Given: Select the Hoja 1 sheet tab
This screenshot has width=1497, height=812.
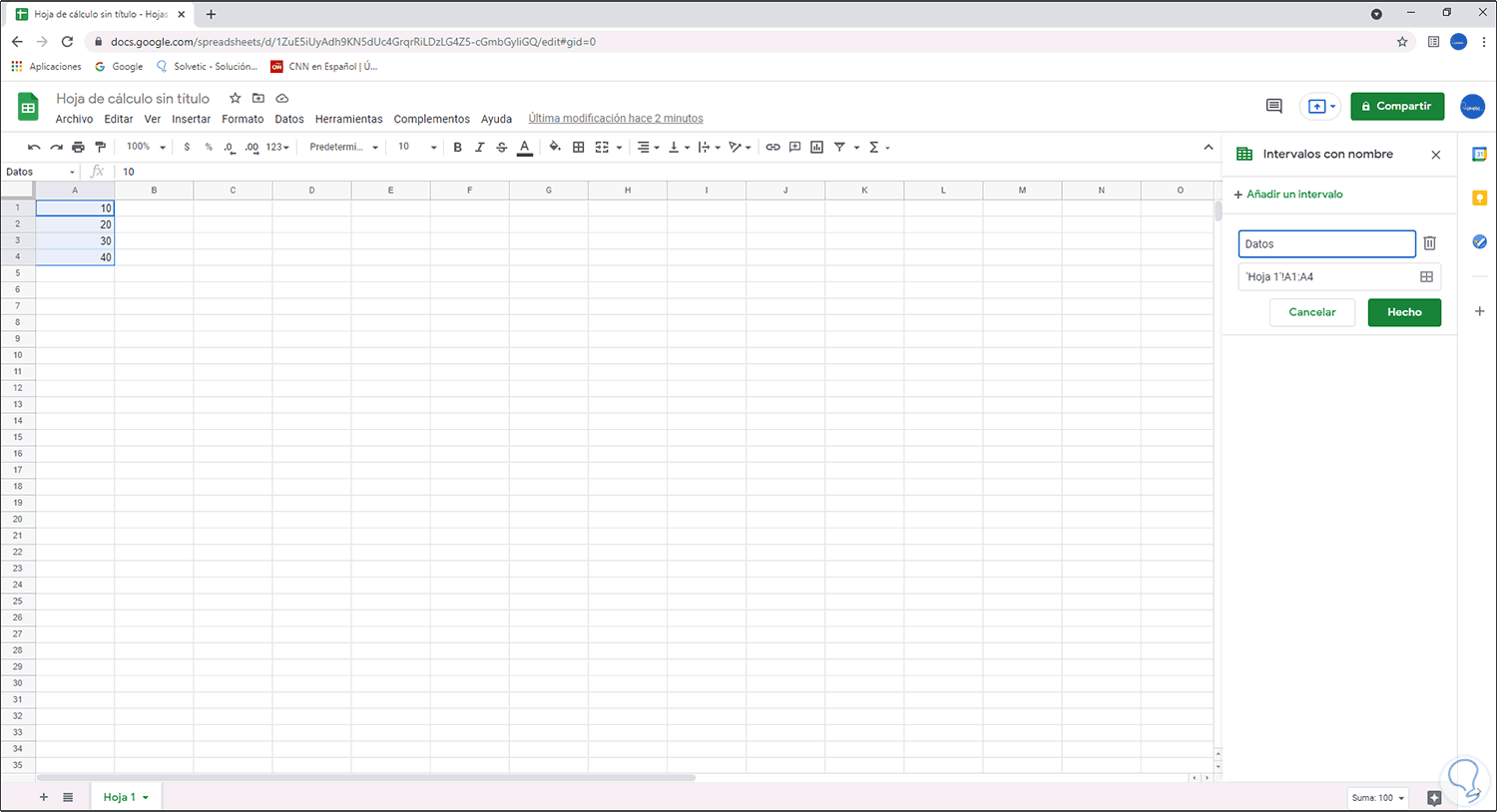Looking at the screenshot, I should pos(119,796).
